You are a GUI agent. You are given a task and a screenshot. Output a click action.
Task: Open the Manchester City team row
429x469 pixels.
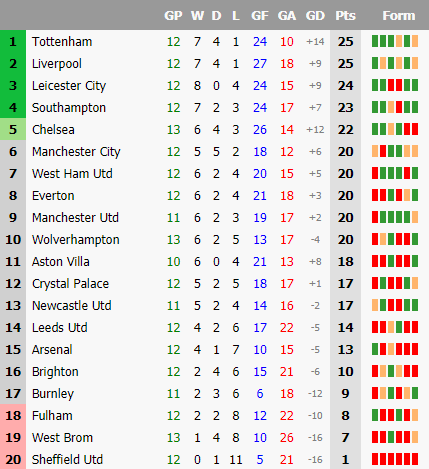coord(214,152)
